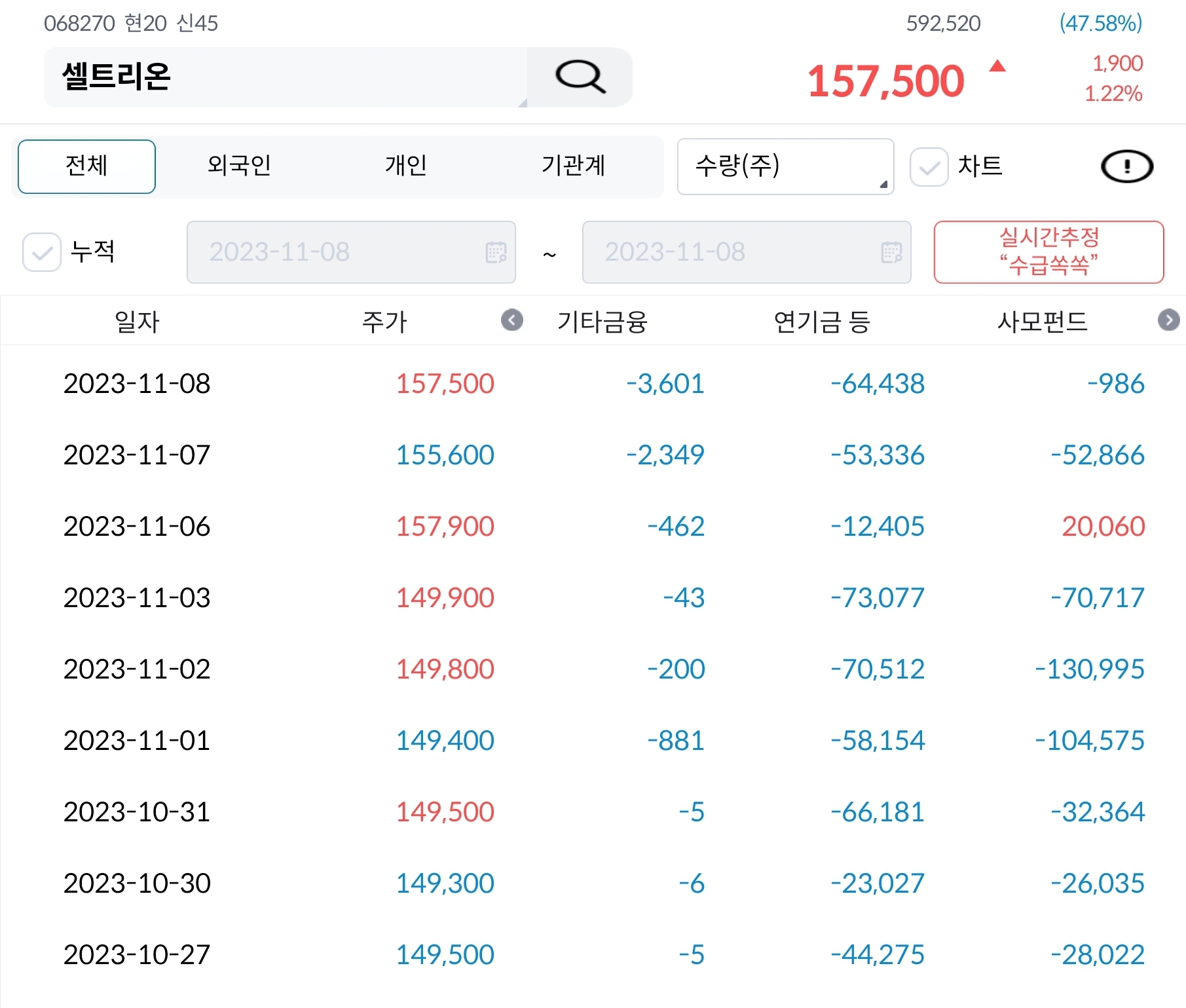Click the -66,181 연기금 value
1186x1008 pixels.
click(x=878, y=812)
